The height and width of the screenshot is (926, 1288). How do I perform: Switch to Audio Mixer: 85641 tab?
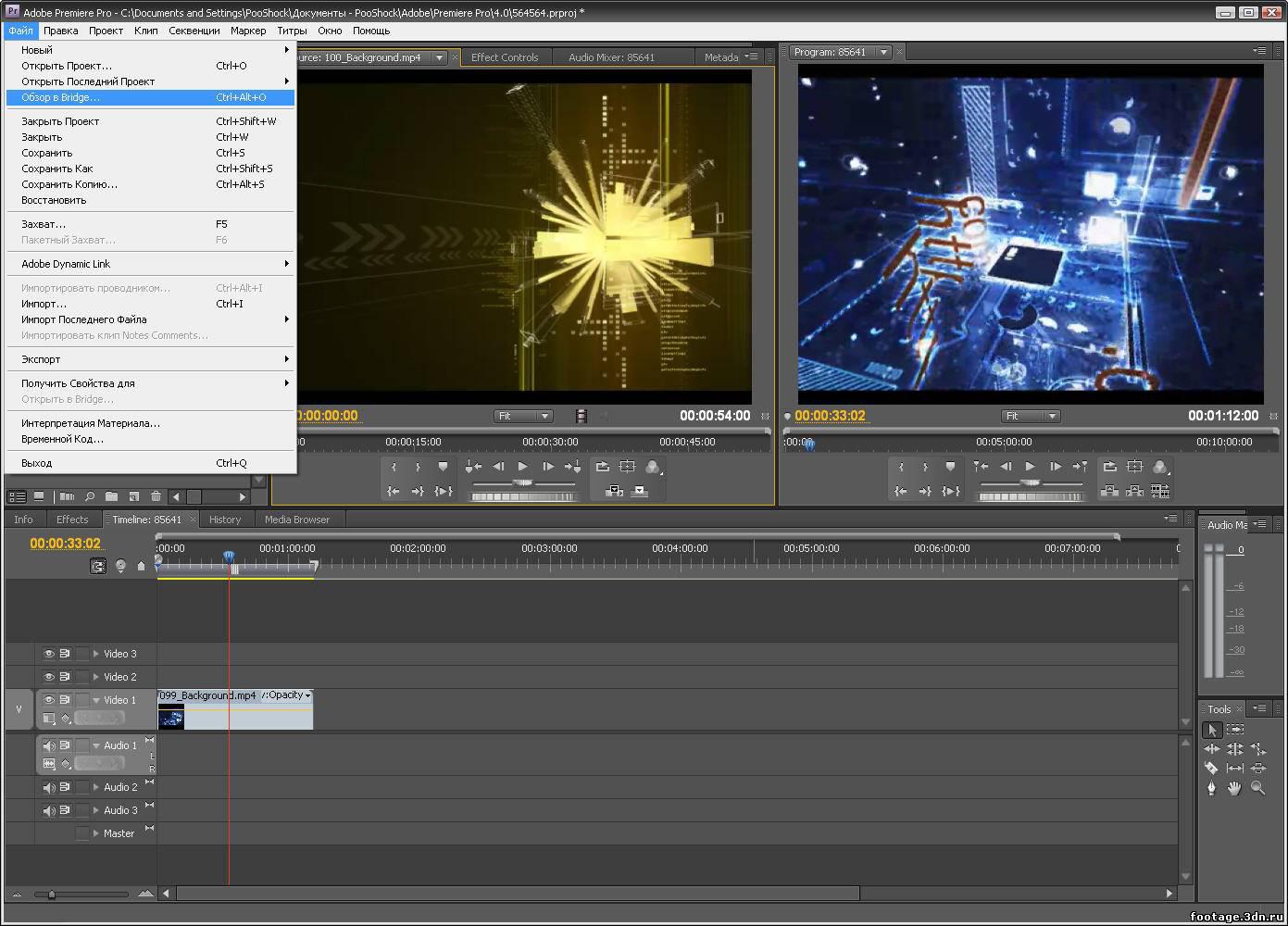[x=611, y=57]
